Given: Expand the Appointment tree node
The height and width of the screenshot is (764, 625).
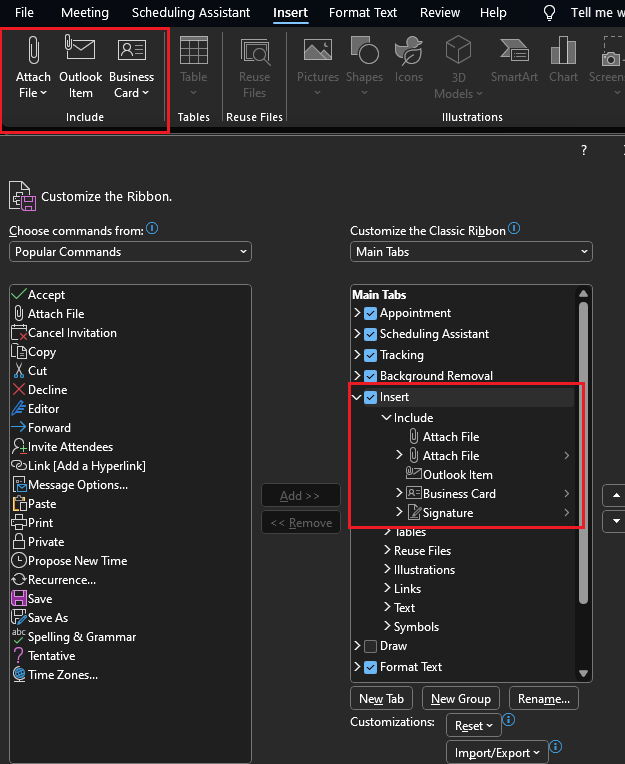Looking at the screenshot, I should (357, 313).
